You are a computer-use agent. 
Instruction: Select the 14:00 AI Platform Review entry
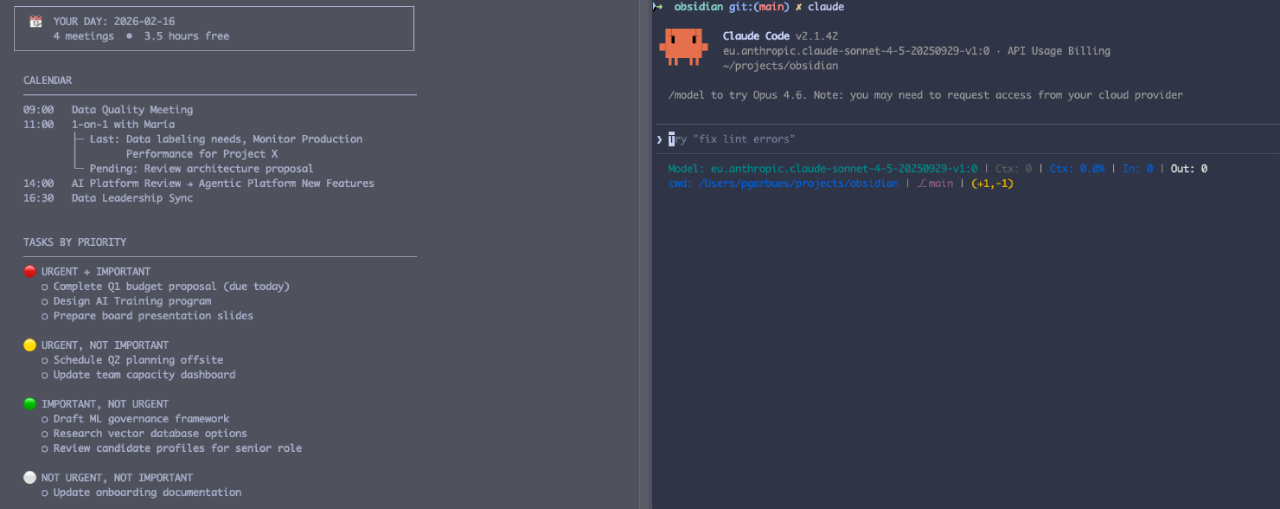(x=199, y=183)
